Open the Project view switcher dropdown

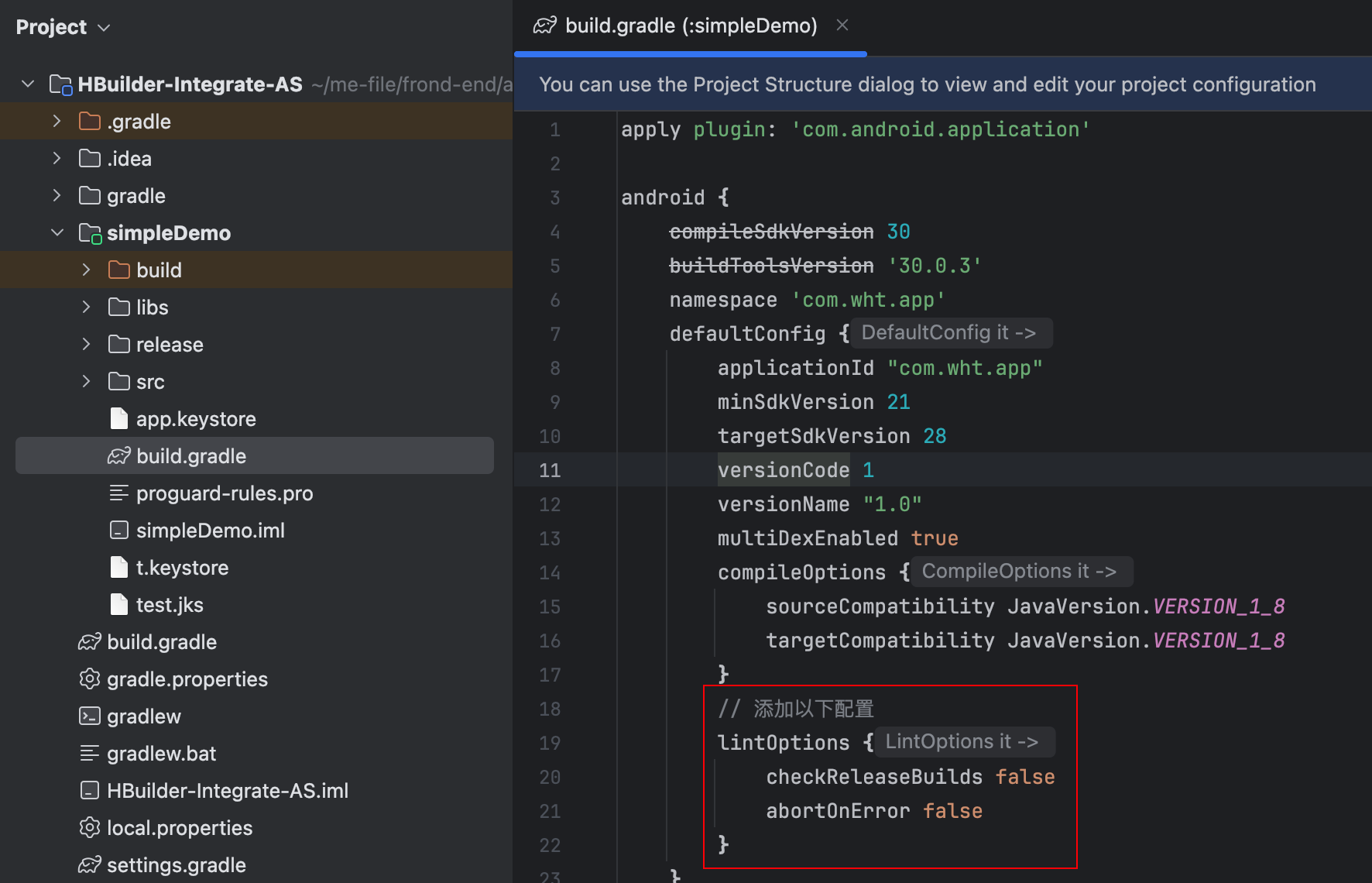(x=104, y=27)
